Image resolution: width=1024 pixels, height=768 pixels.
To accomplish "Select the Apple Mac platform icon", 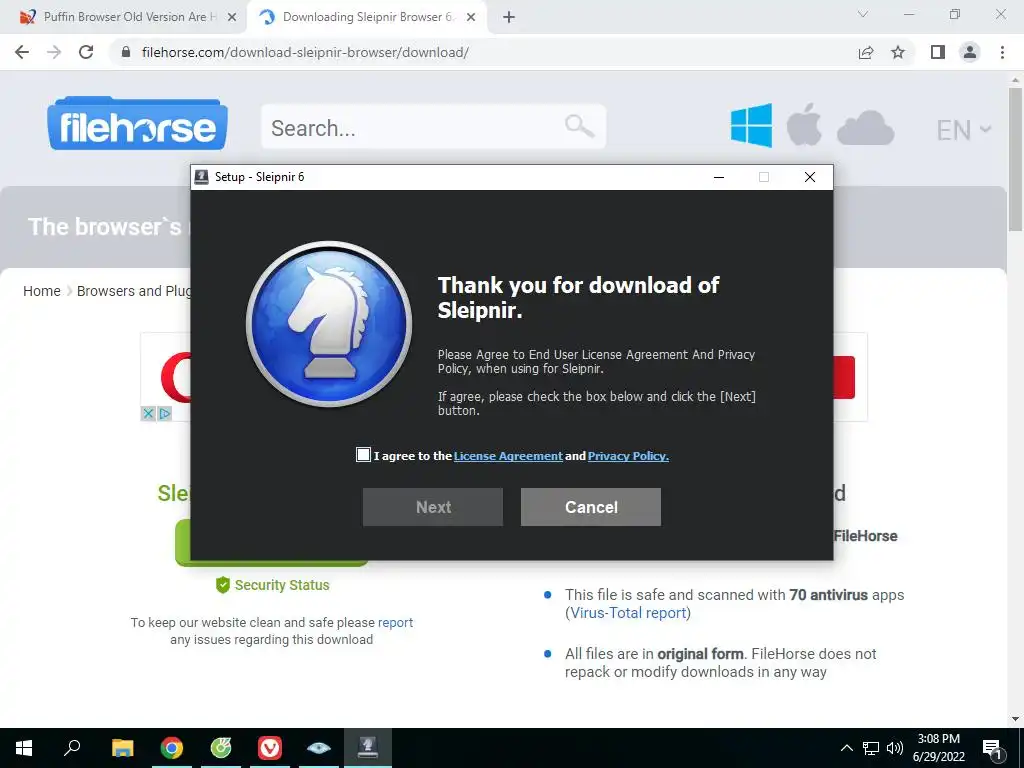I will click(x=803, y=125).
